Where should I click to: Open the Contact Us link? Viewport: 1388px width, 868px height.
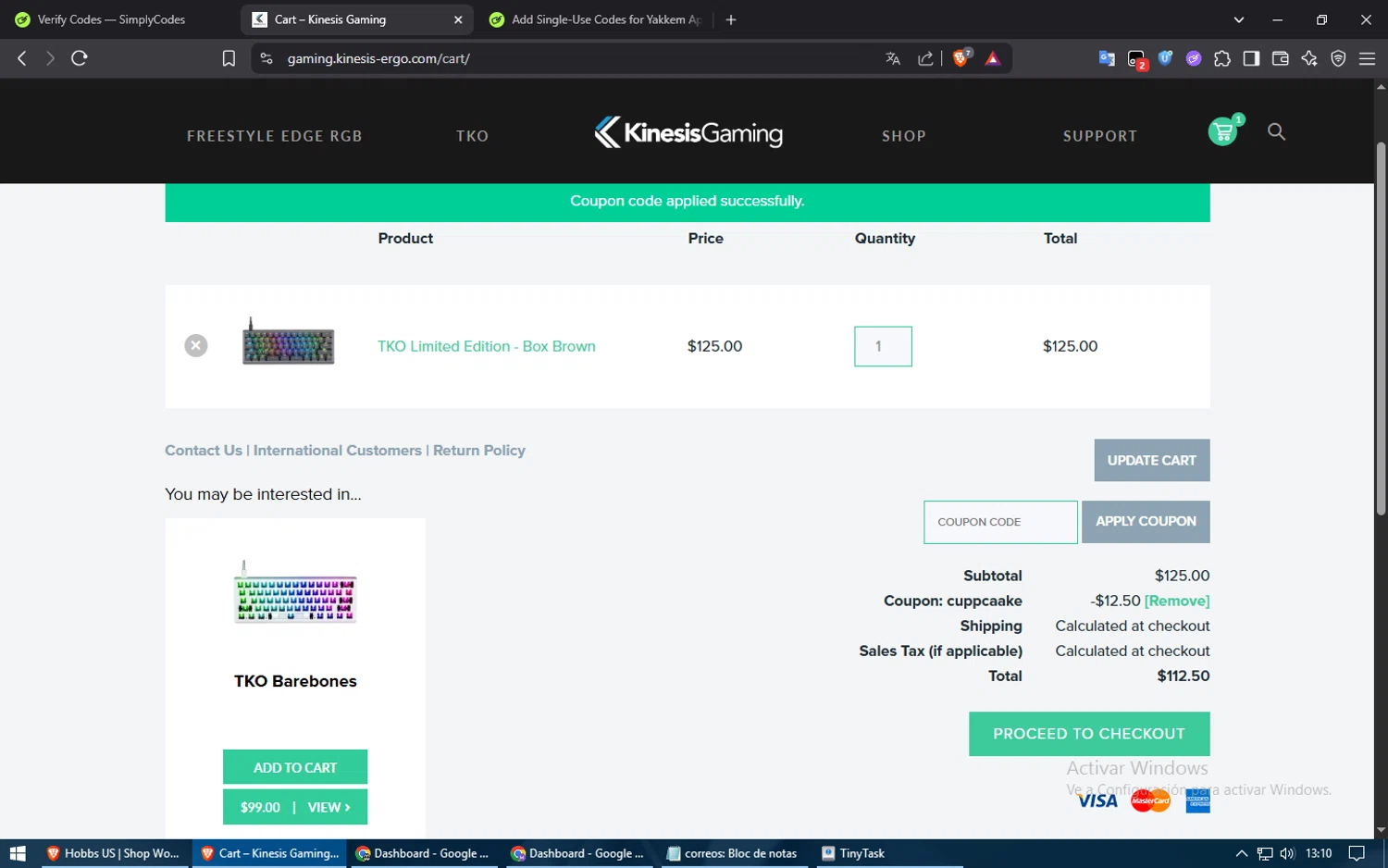pyautogui.click(x=204, y=451)
